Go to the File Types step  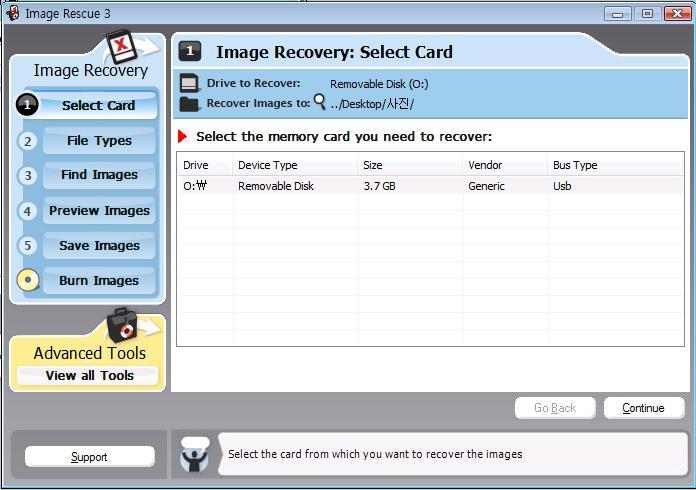[x=99, y=141]
